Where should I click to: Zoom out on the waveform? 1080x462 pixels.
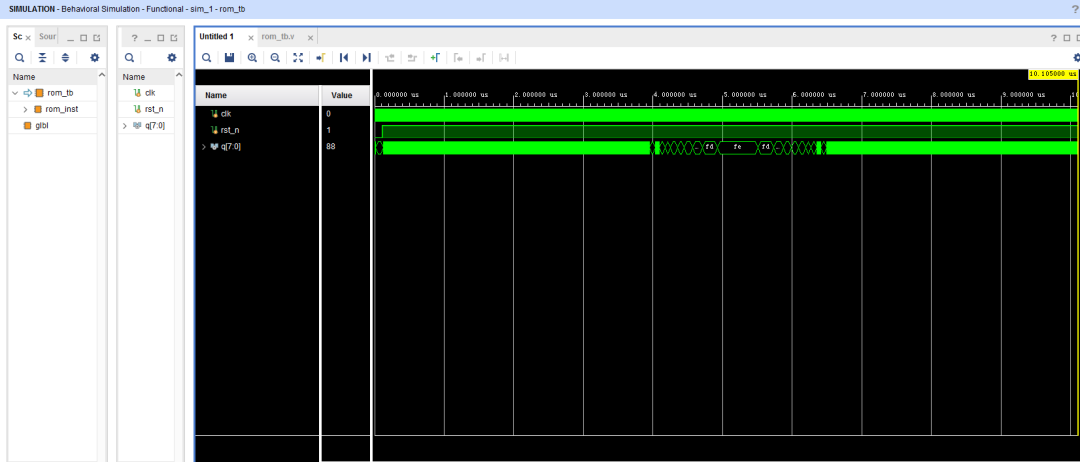(275, 58)
